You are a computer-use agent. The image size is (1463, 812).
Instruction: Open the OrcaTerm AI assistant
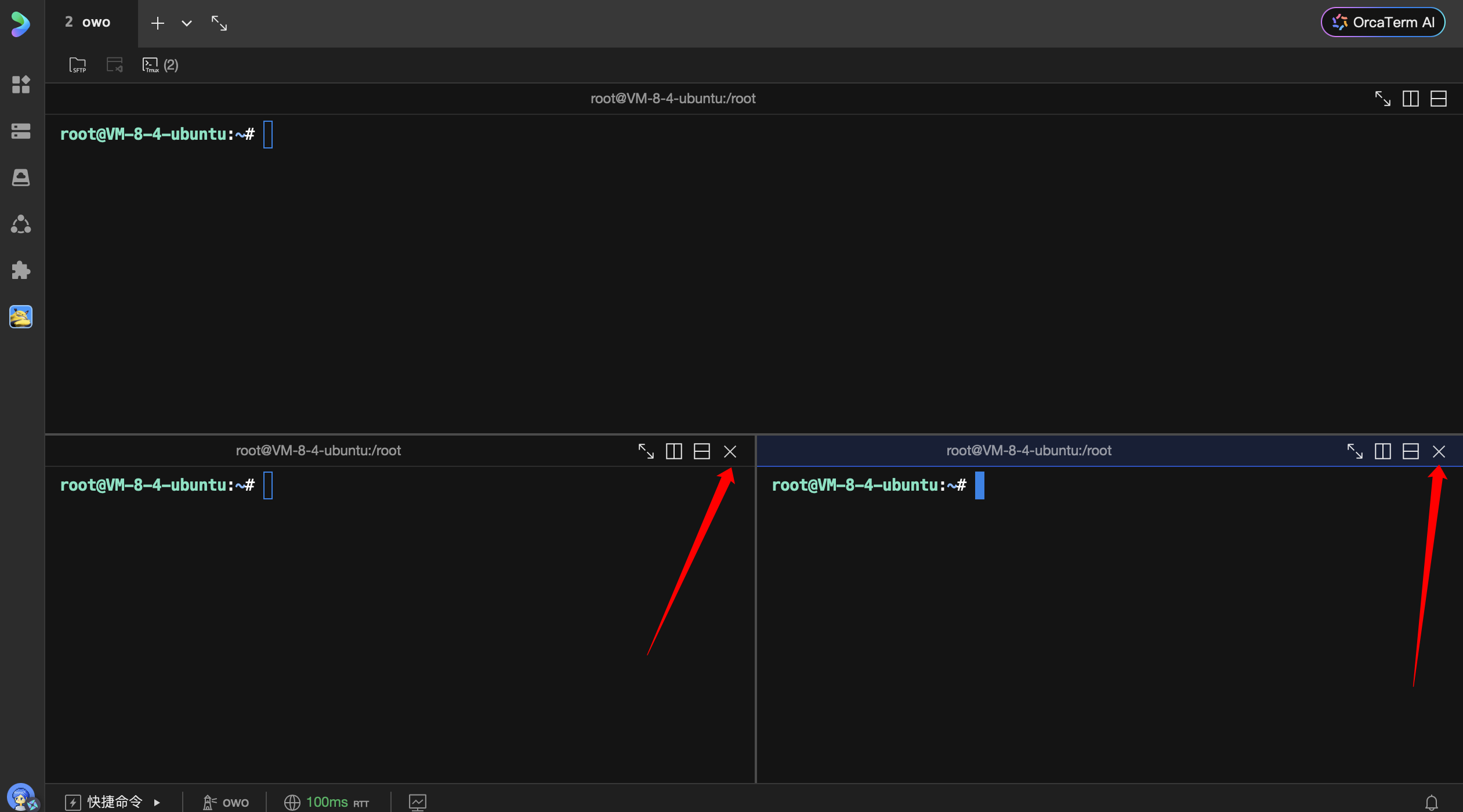tap(1383, 23)
